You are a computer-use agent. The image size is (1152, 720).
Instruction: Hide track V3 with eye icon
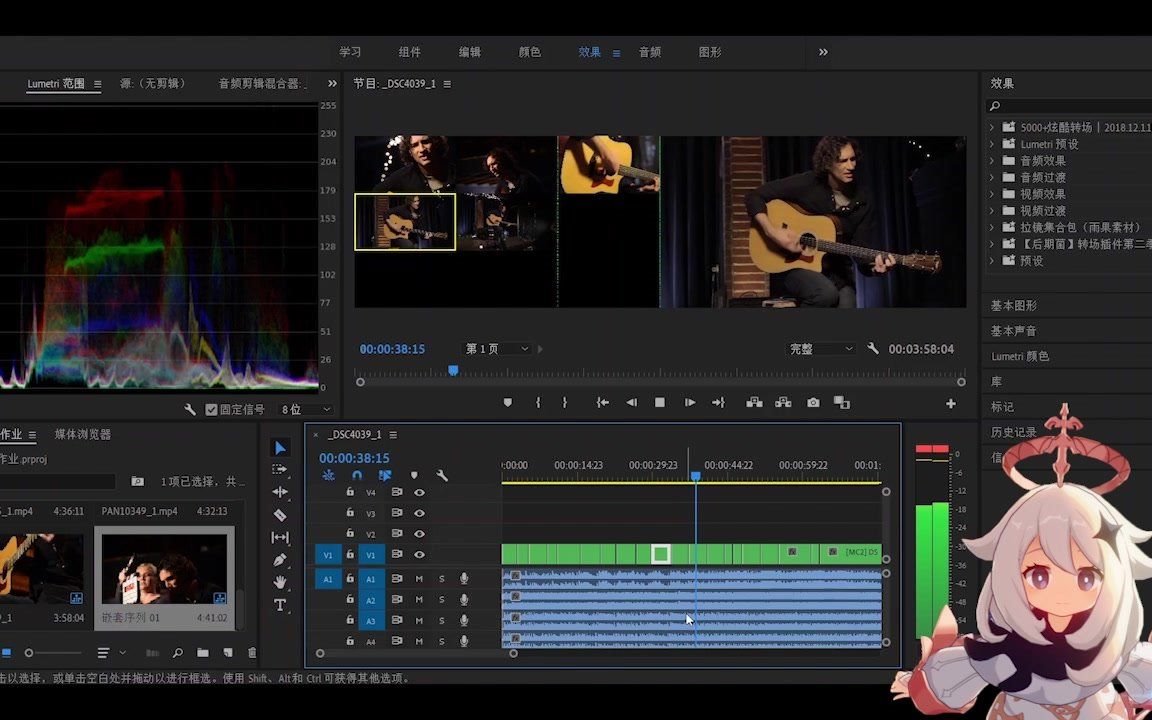point(420,513)
